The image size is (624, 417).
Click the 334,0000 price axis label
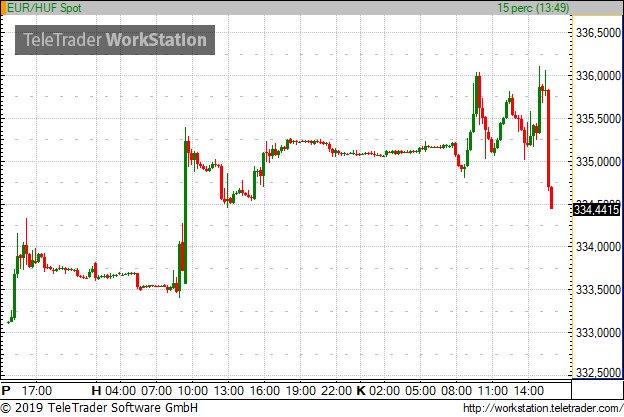(x=598, y=247)
